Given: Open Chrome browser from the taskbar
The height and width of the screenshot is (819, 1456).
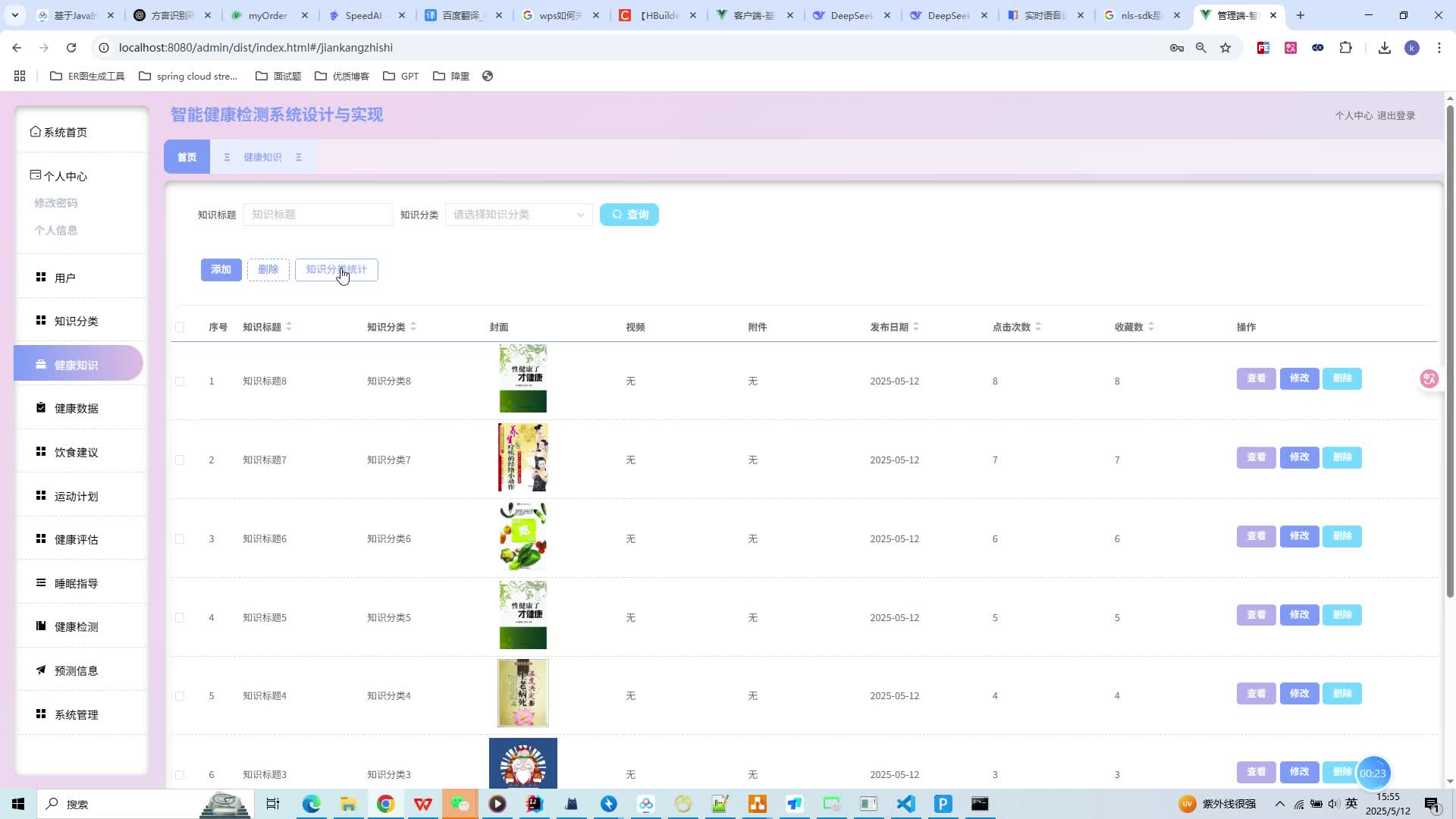Looking at the screenshot, I should click(x=385, y=804).
